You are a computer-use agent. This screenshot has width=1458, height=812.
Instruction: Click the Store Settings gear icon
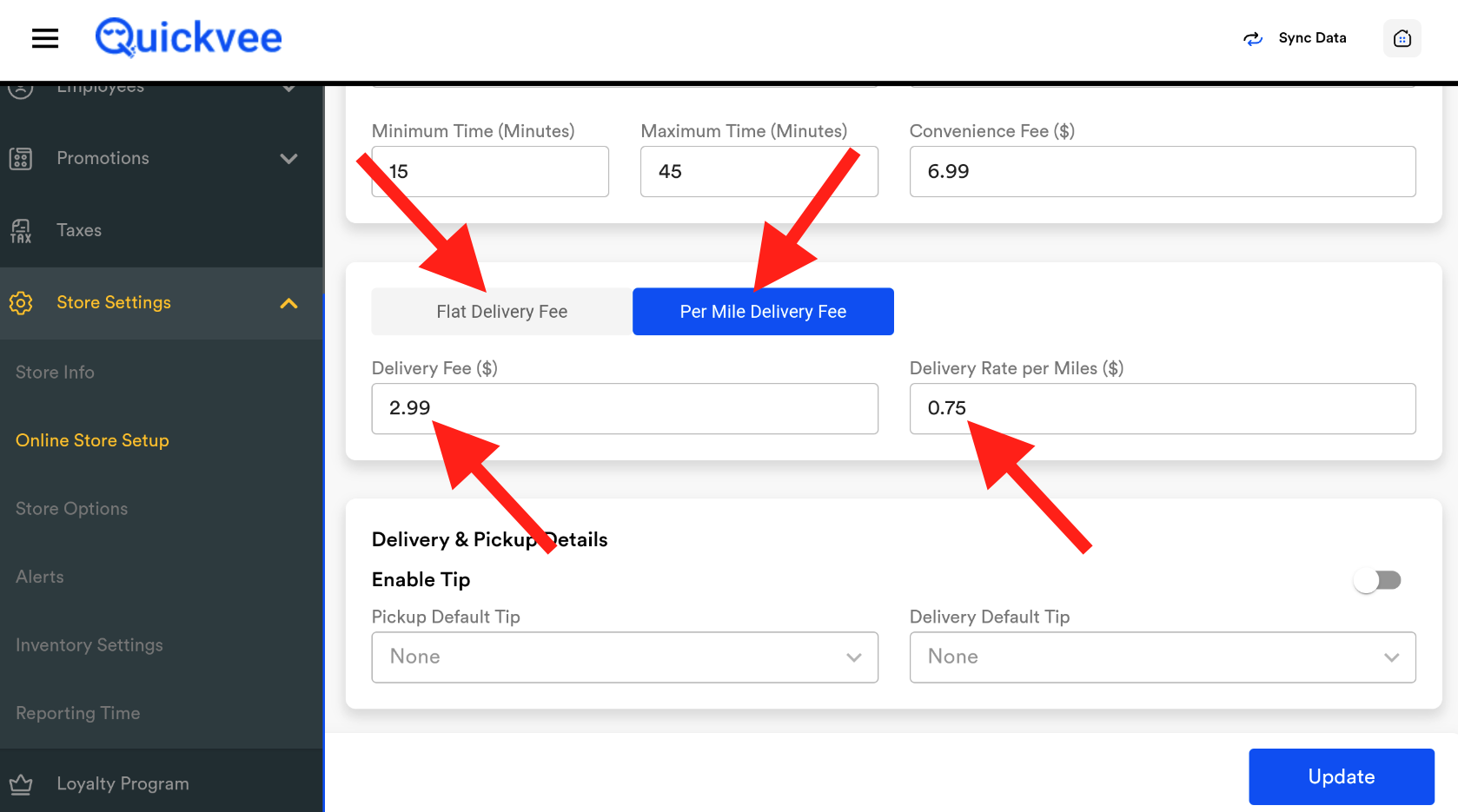click(x=21, y=303)
